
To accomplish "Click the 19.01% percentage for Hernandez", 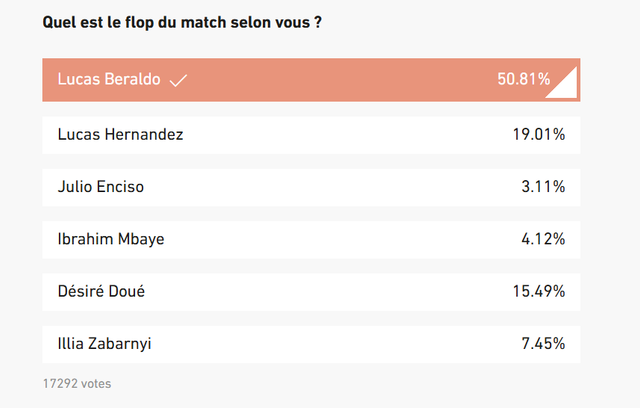I will click(x=538, y=133).
